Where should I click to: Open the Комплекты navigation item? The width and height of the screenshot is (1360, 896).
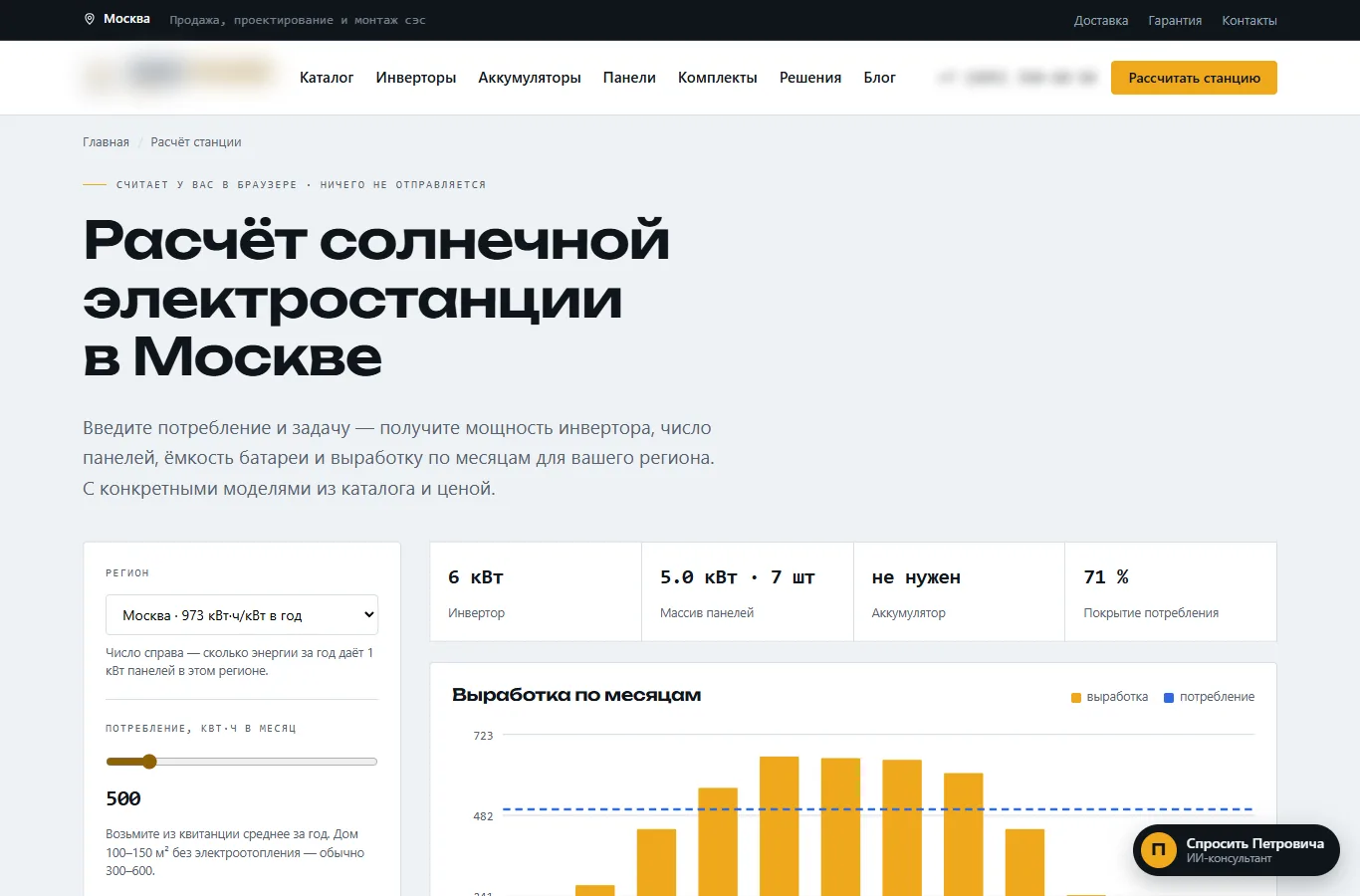click(x=718, y=78)
